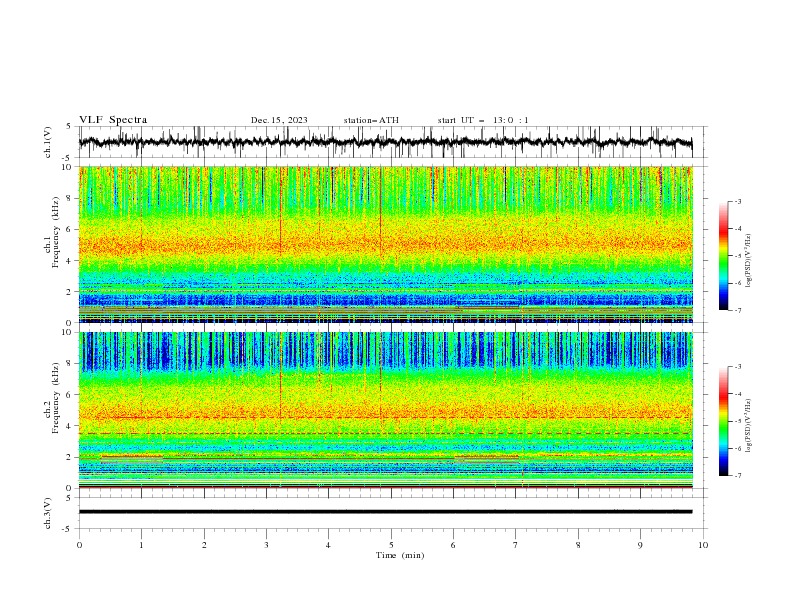Image resolution: width=792 pixels, height=612 pixels.
Task: Click the ch.1 black waveform trace
Action: point(385,142)
